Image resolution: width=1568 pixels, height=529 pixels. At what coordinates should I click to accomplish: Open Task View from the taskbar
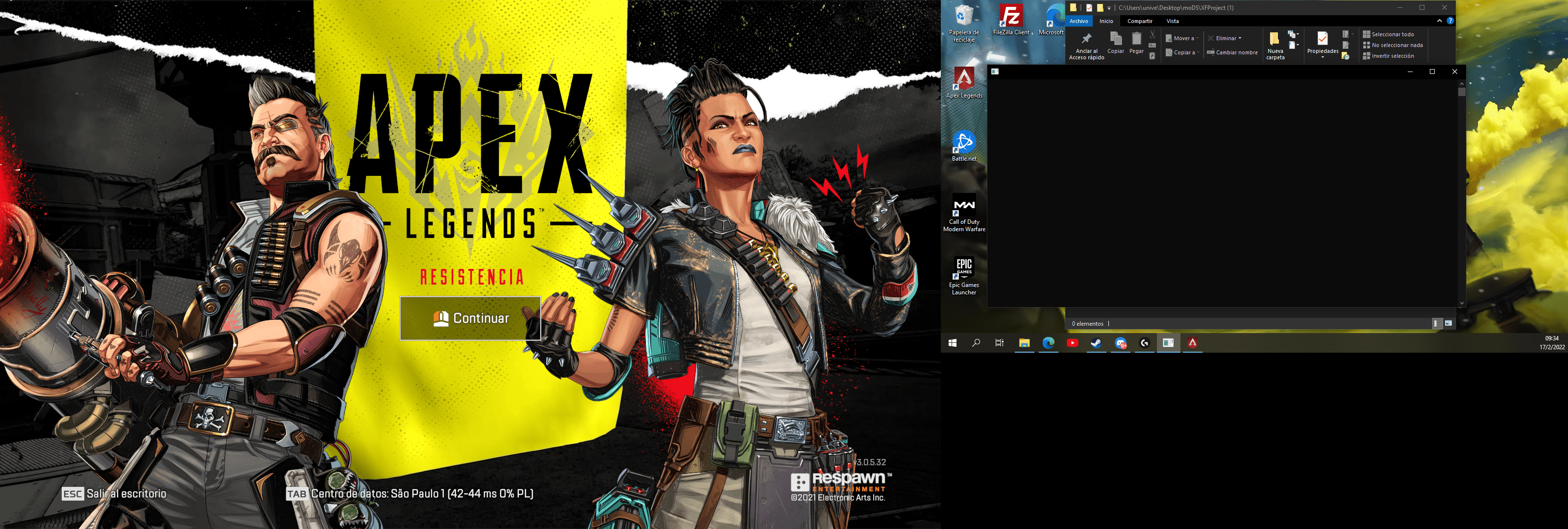(x=1000, y=343)
